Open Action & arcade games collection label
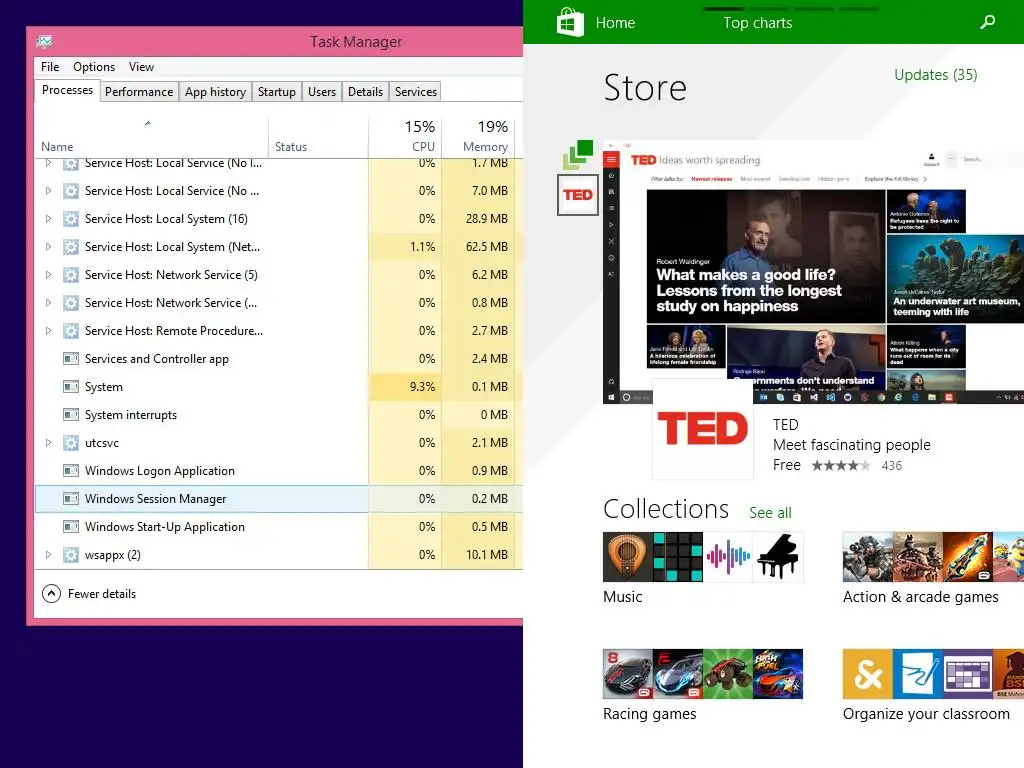Image resolution: width=1024 pixels, height=768 pixels. (921, 597)
